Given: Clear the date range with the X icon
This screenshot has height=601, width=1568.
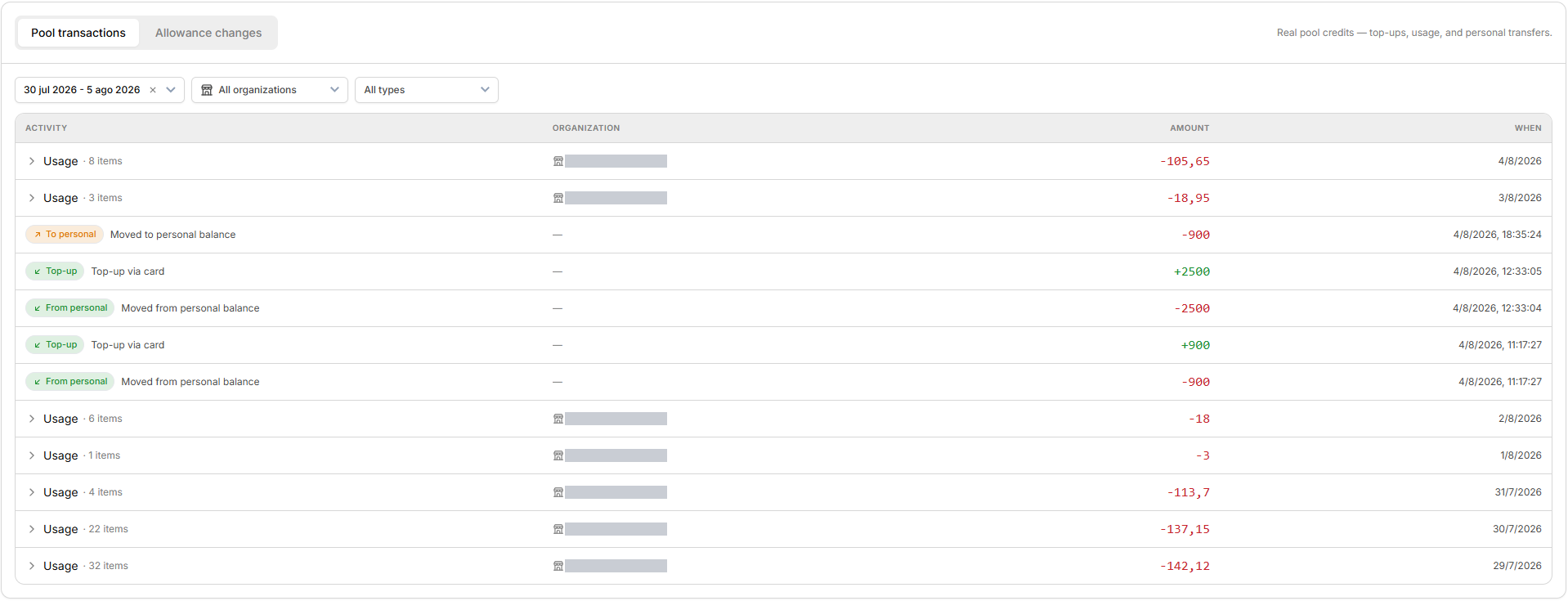Looking at the screenshot, I should pos(153,90).
